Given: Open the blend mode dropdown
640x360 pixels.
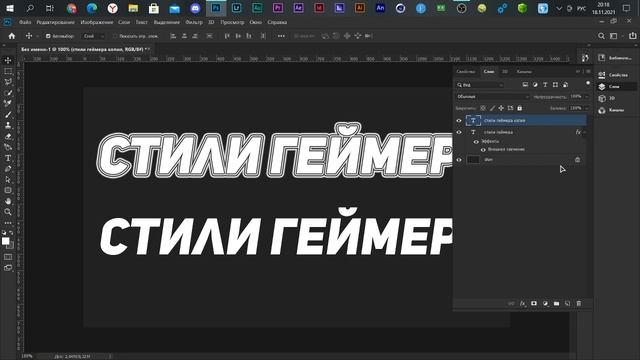Looking at the screenshot, I should [x=493, y=97].
